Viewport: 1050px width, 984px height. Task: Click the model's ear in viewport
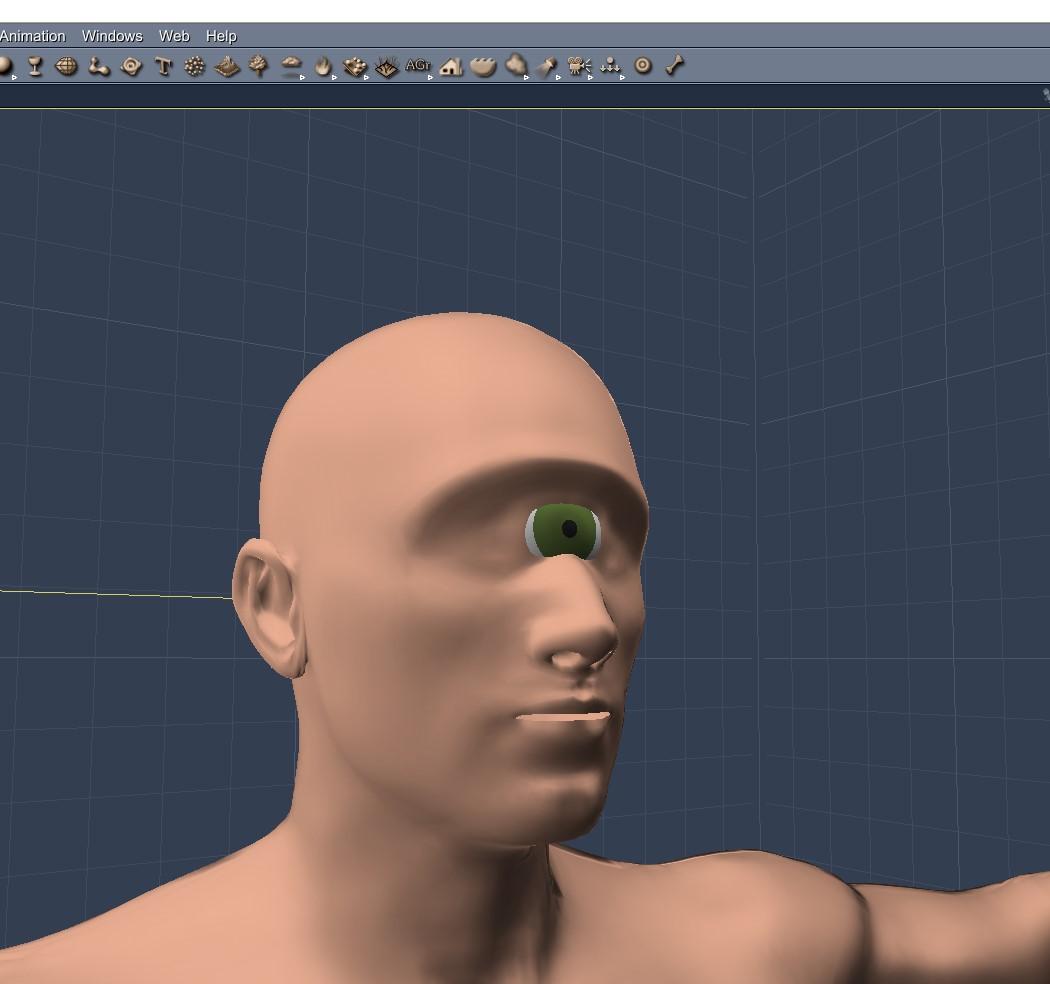tap(270, 608)
